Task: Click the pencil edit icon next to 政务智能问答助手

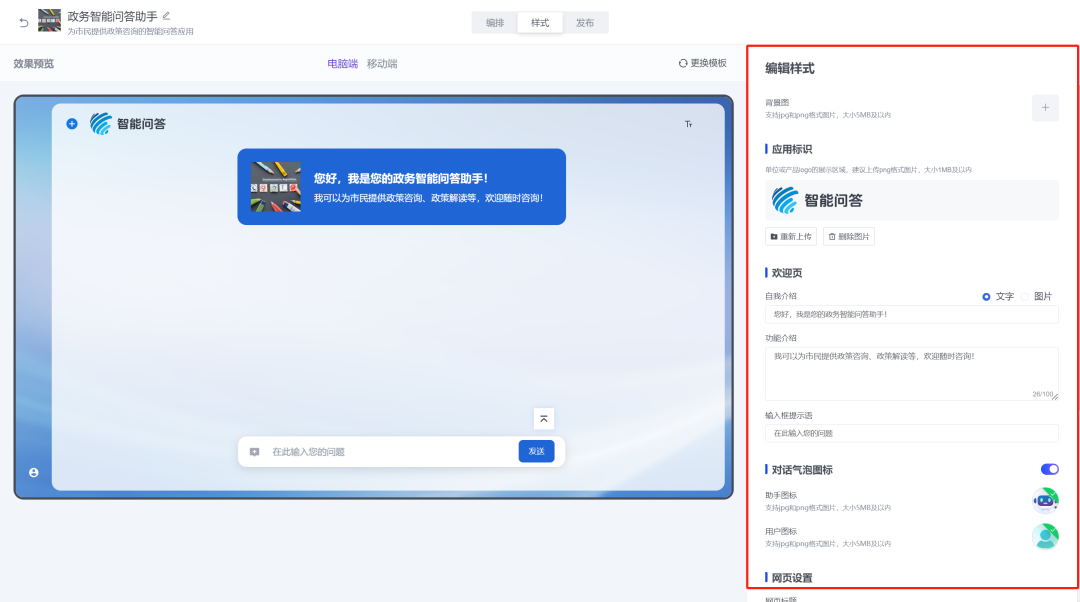Action: coord(166,16)
